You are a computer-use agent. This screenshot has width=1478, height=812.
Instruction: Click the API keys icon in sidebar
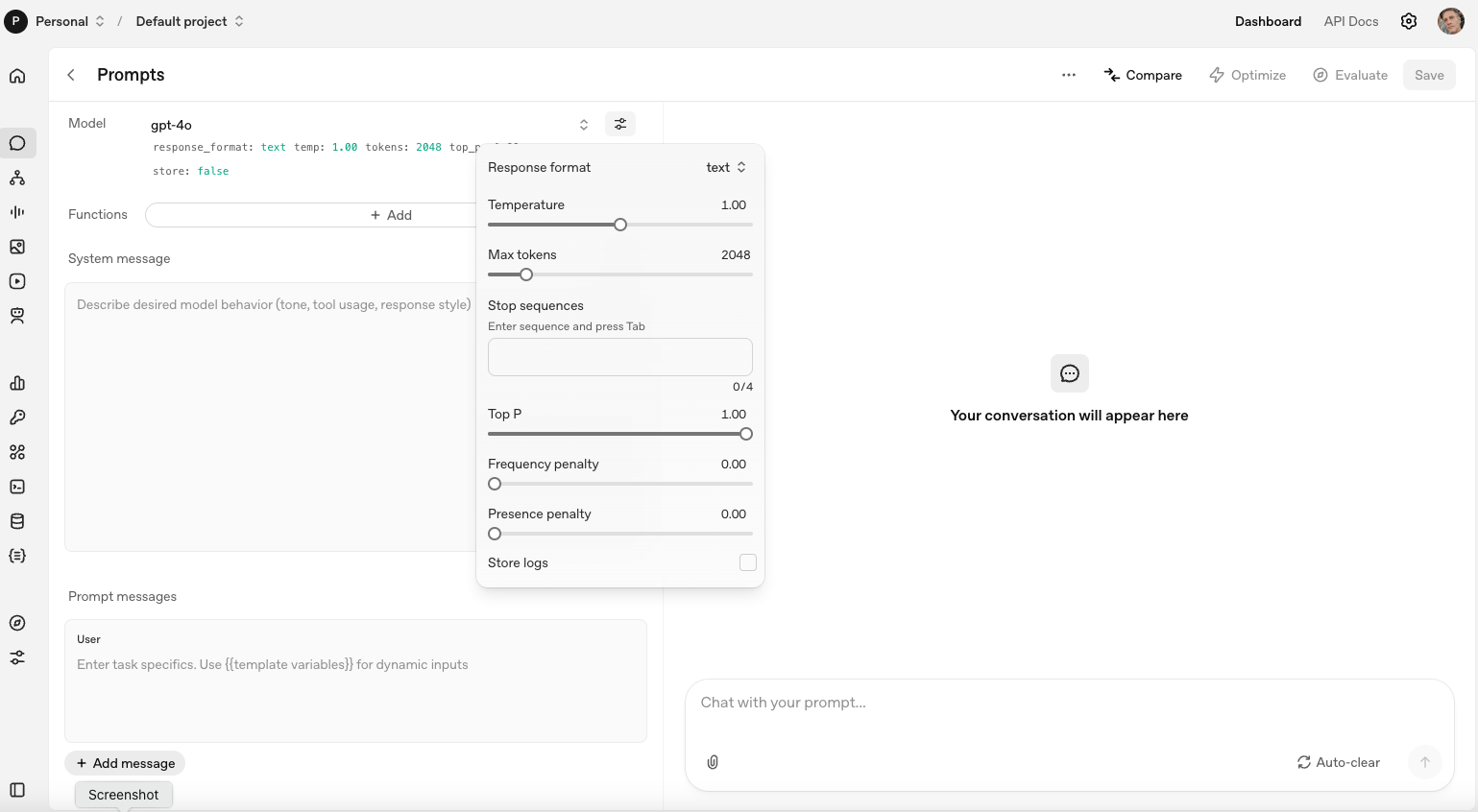(x=17, y=418)
